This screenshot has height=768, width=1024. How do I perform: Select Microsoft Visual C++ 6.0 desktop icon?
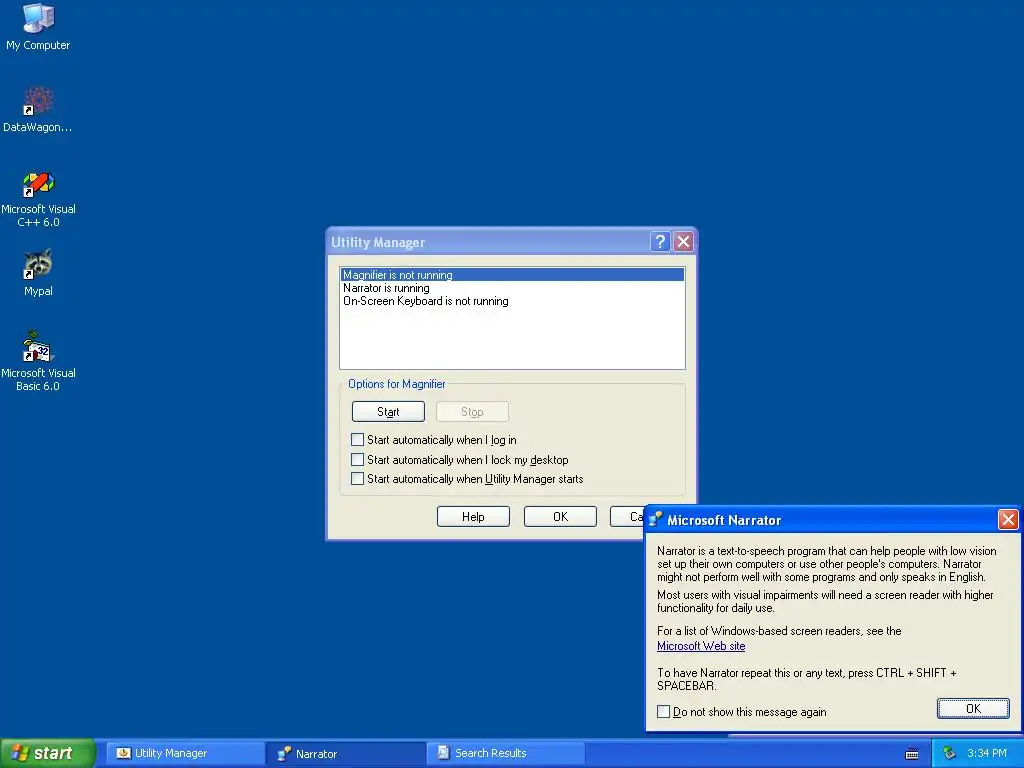pos(38,199)
